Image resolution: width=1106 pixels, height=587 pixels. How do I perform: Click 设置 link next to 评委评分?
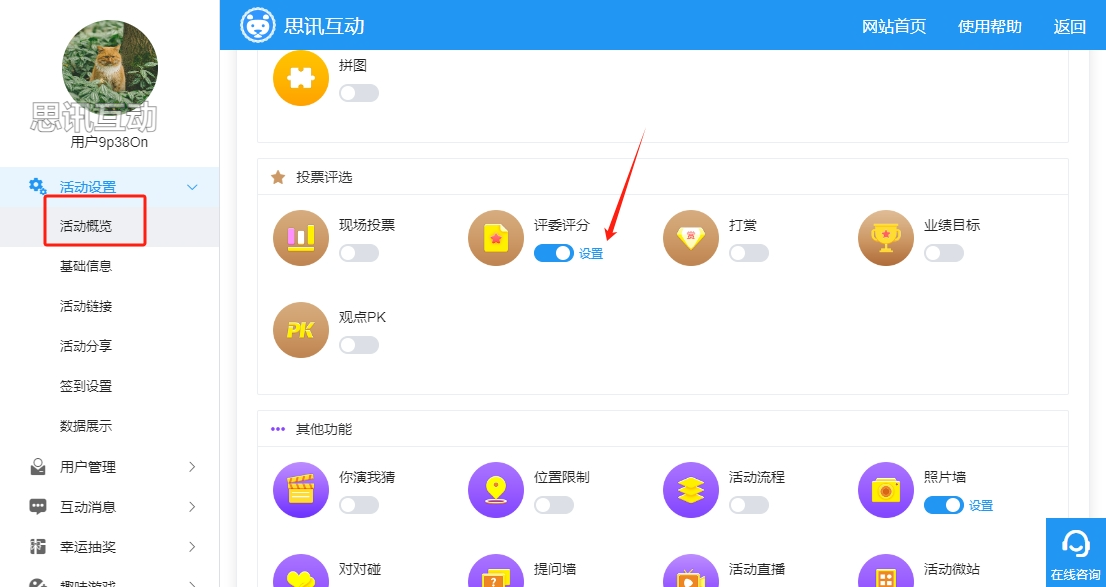click(591, 254)
